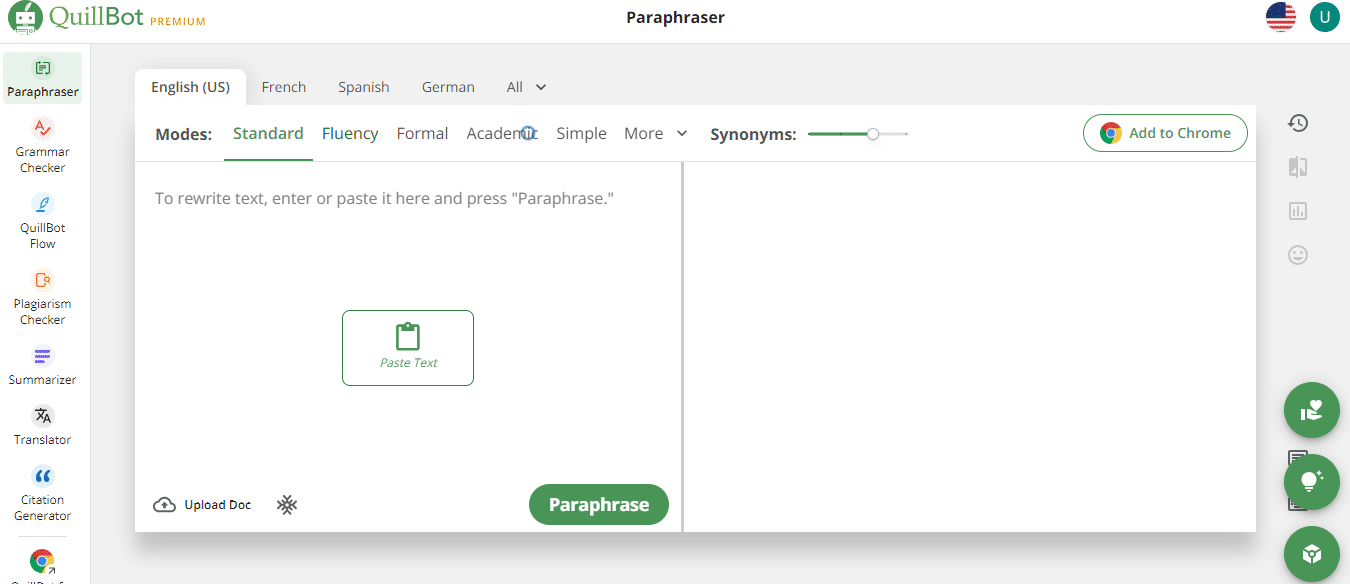The image size is (1350, 584).
Task: Switch to Fluency mode
Action: pos(350,133)
